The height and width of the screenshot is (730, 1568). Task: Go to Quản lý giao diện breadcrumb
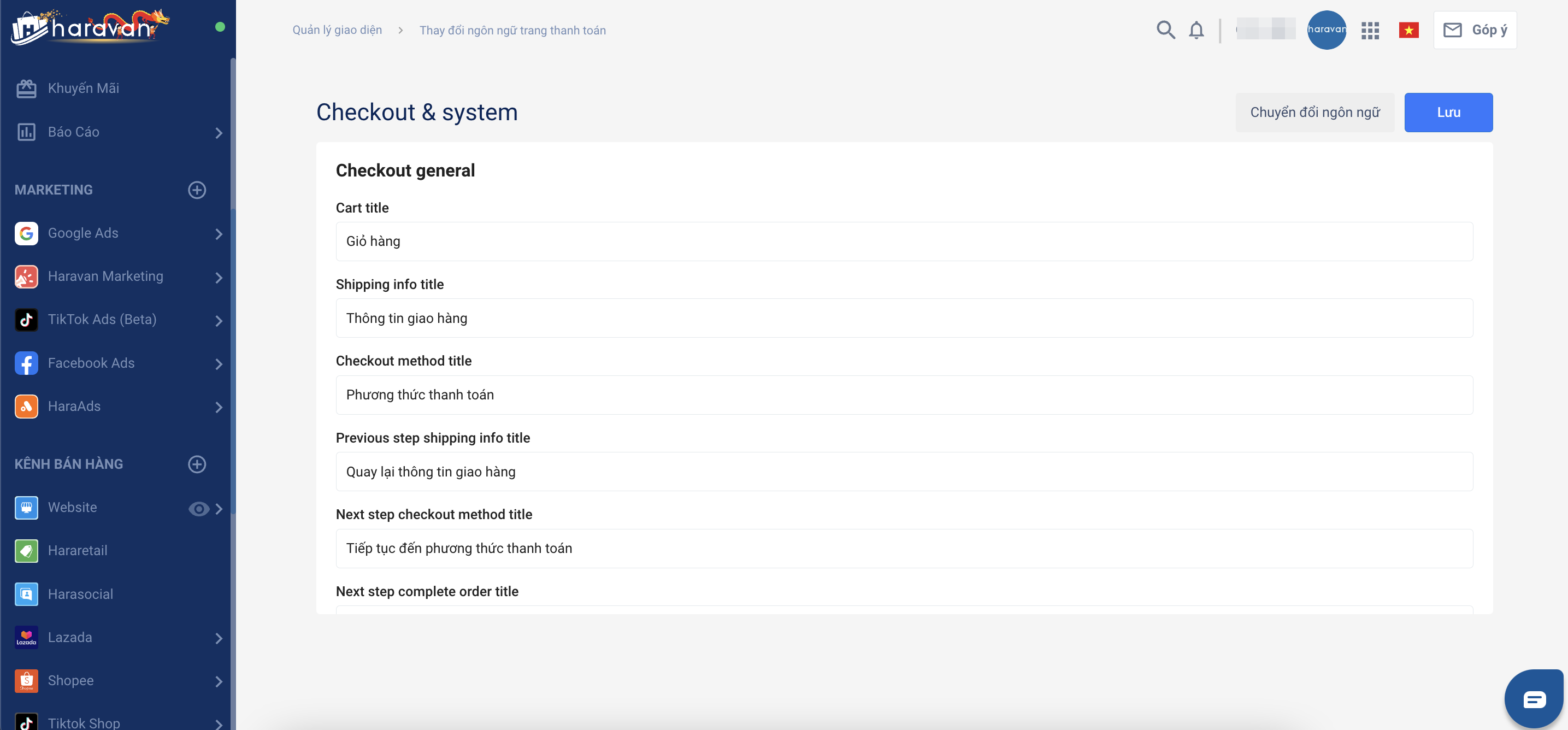pos(337,30)
